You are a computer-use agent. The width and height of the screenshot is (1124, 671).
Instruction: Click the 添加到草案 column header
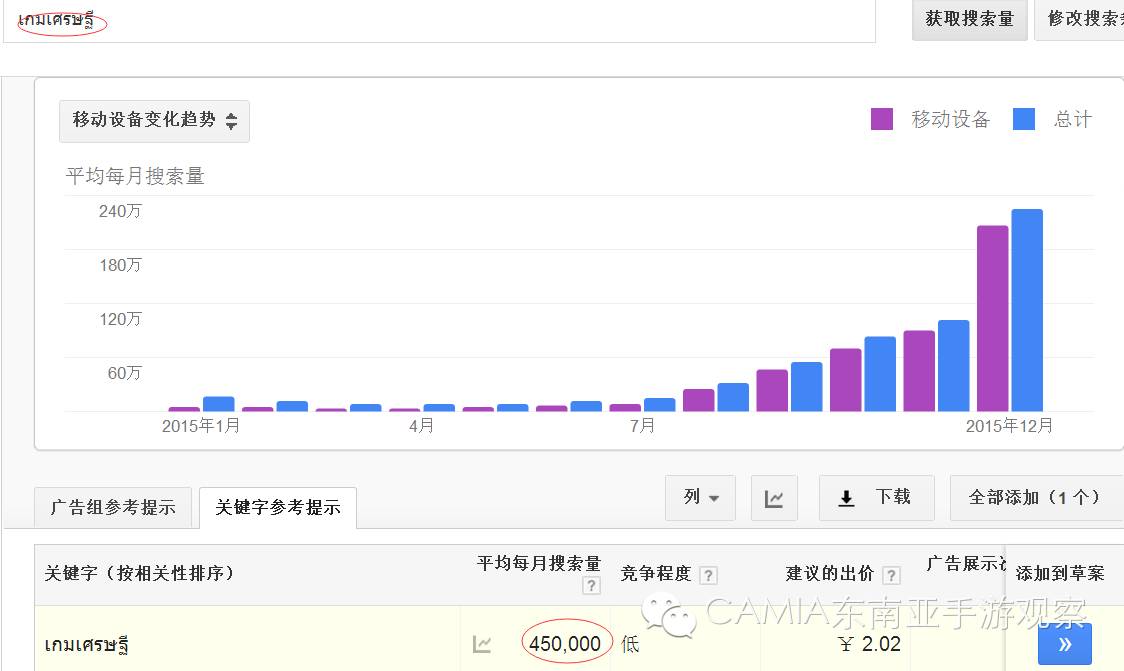pyautogui.click(x=1059, y=574)
